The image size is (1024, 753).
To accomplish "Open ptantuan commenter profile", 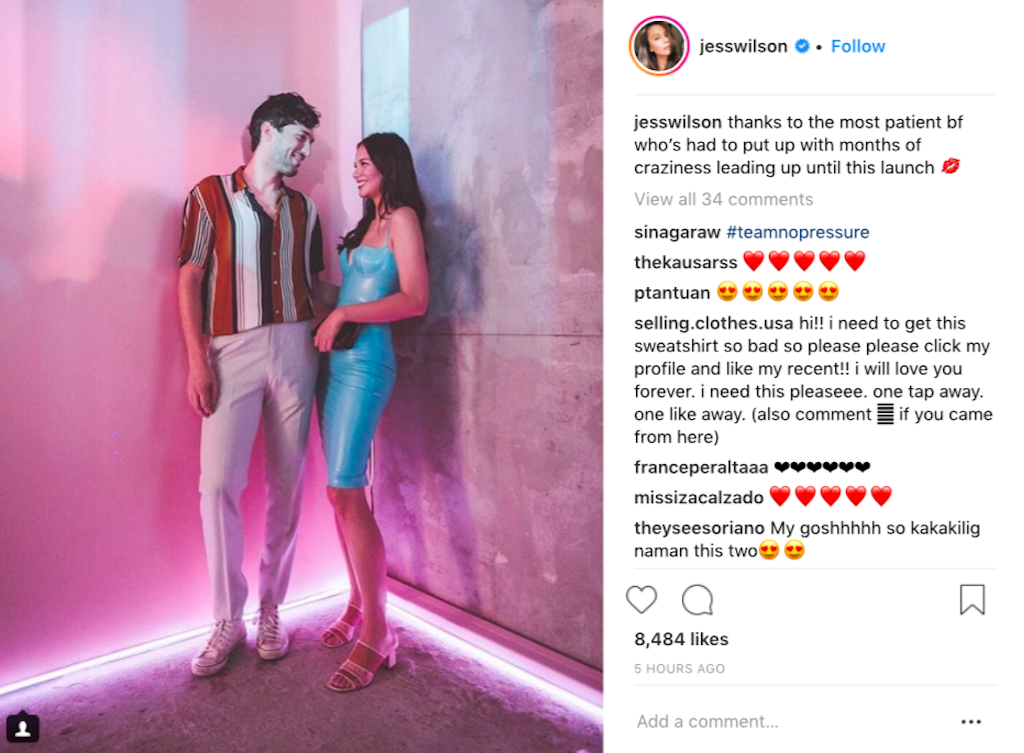I will click(x=672, y=293).
